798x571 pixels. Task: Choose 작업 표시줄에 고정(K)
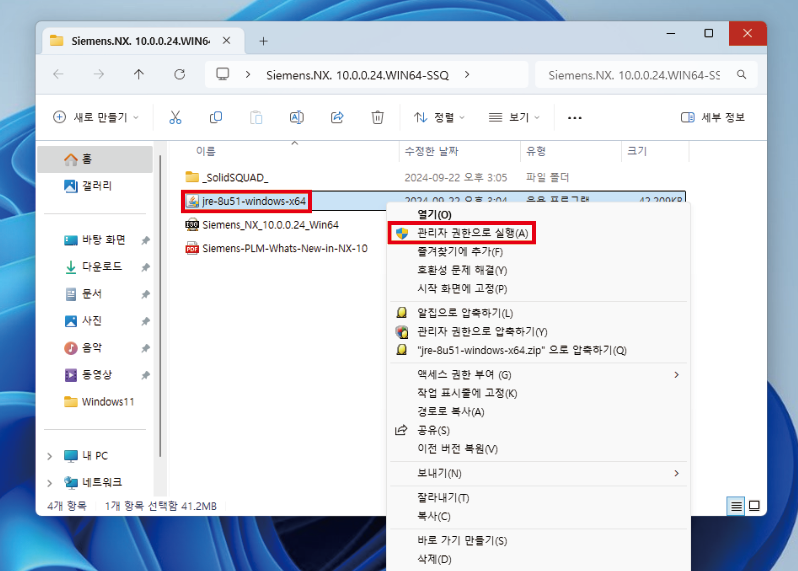pos(538,393)
